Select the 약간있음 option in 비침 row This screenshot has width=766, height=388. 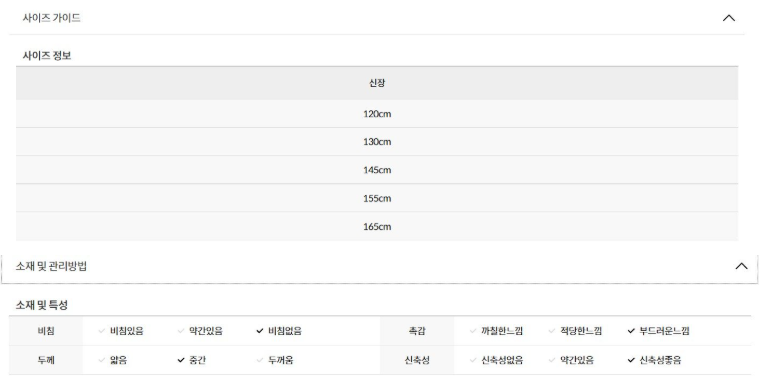pos(200,331)
